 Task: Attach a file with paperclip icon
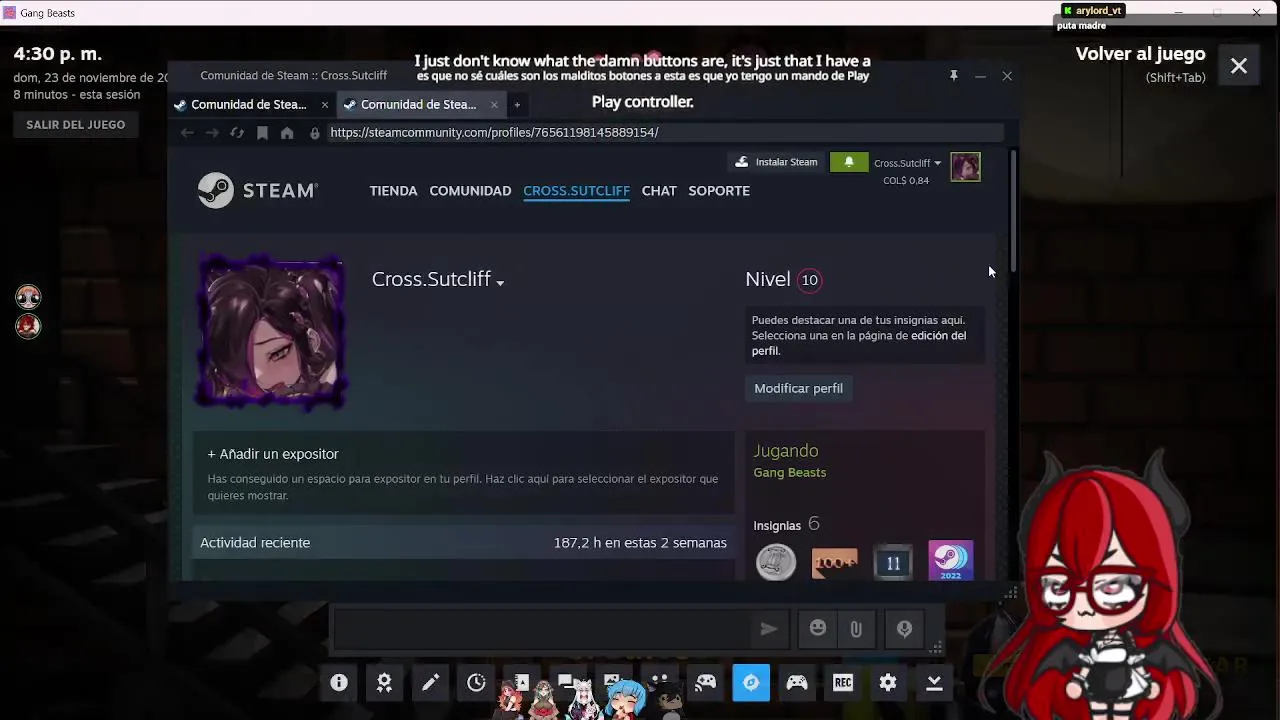[856, 629]
